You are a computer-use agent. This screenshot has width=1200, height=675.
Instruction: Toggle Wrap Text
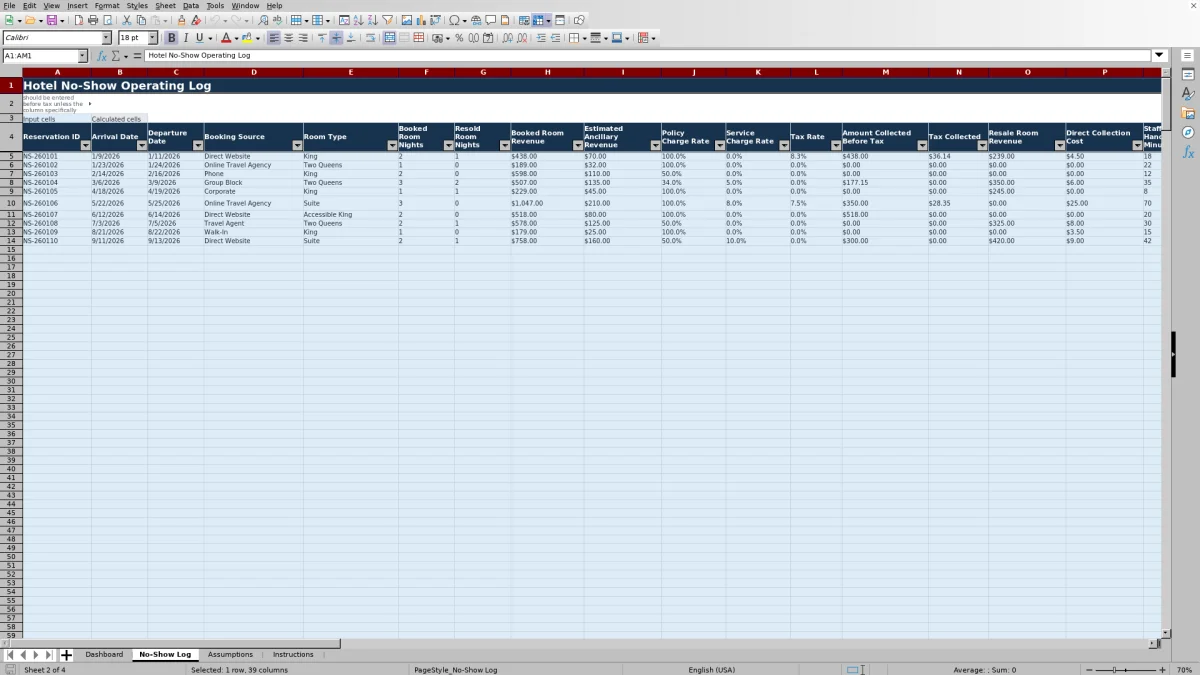(371, 38)
